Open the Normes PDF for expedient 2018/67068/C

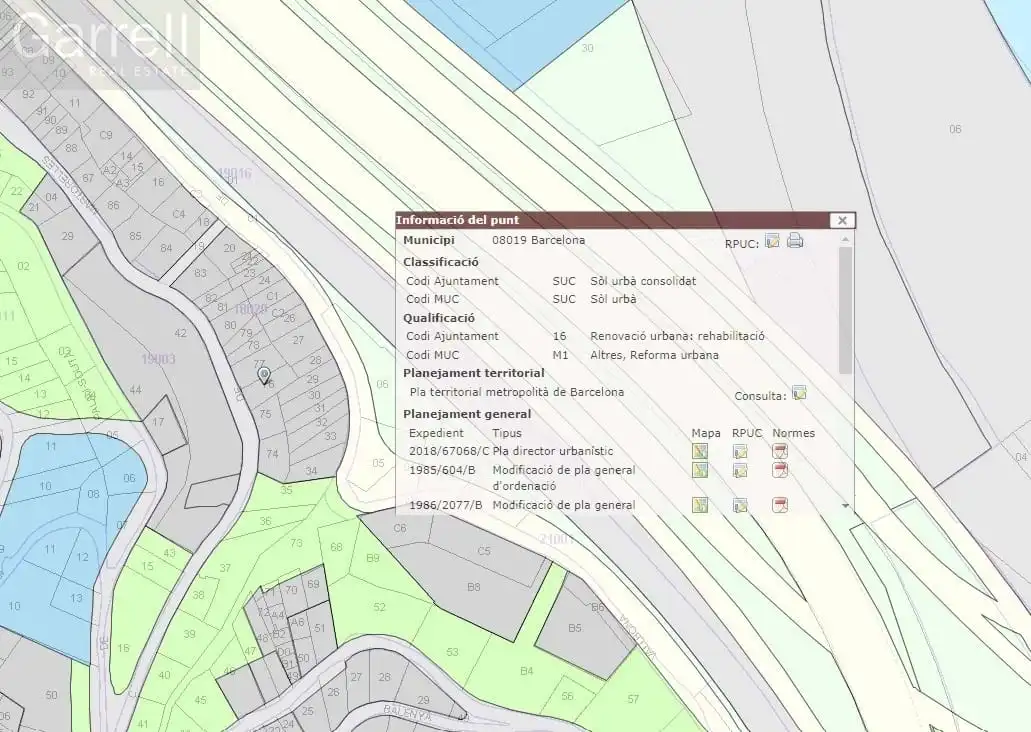[780, 451]
